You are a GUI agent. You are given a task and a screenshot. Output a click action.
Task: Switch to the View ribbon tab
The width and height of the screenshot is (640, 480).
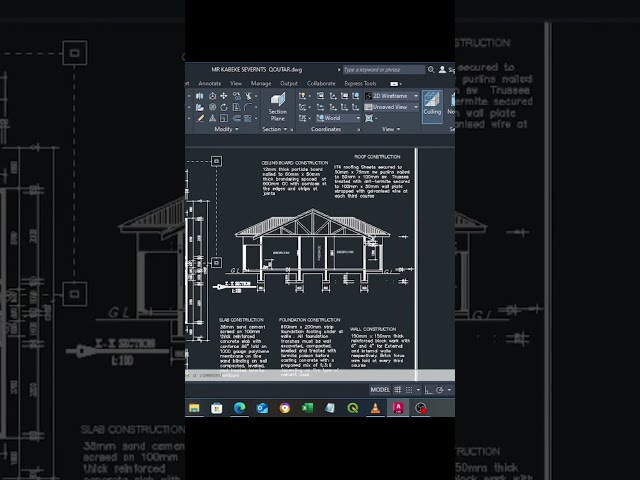click(x=236, y=83)
